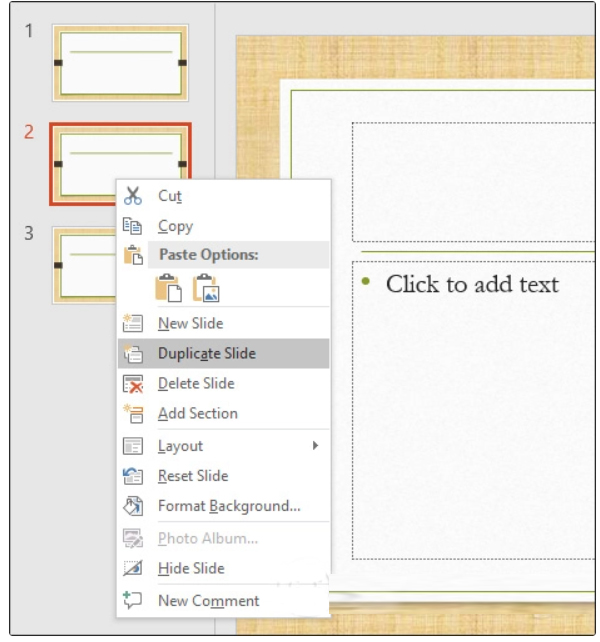
Task: Choose Reset Slide menu entry
Action: [x=224, y=476]
